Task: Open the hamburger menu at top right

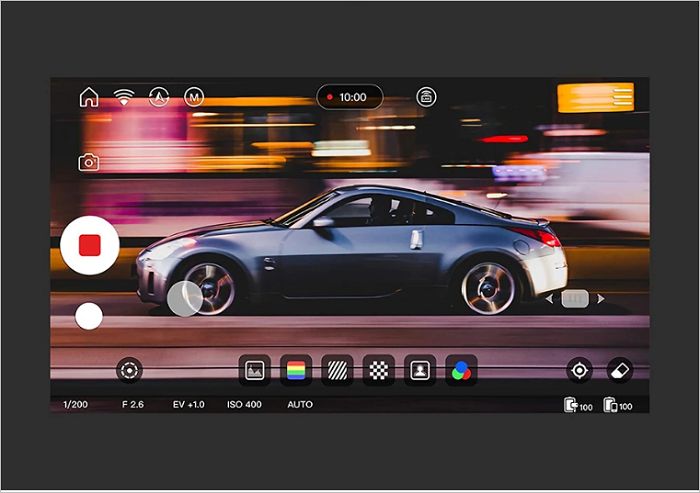Action: click(623, 97)
